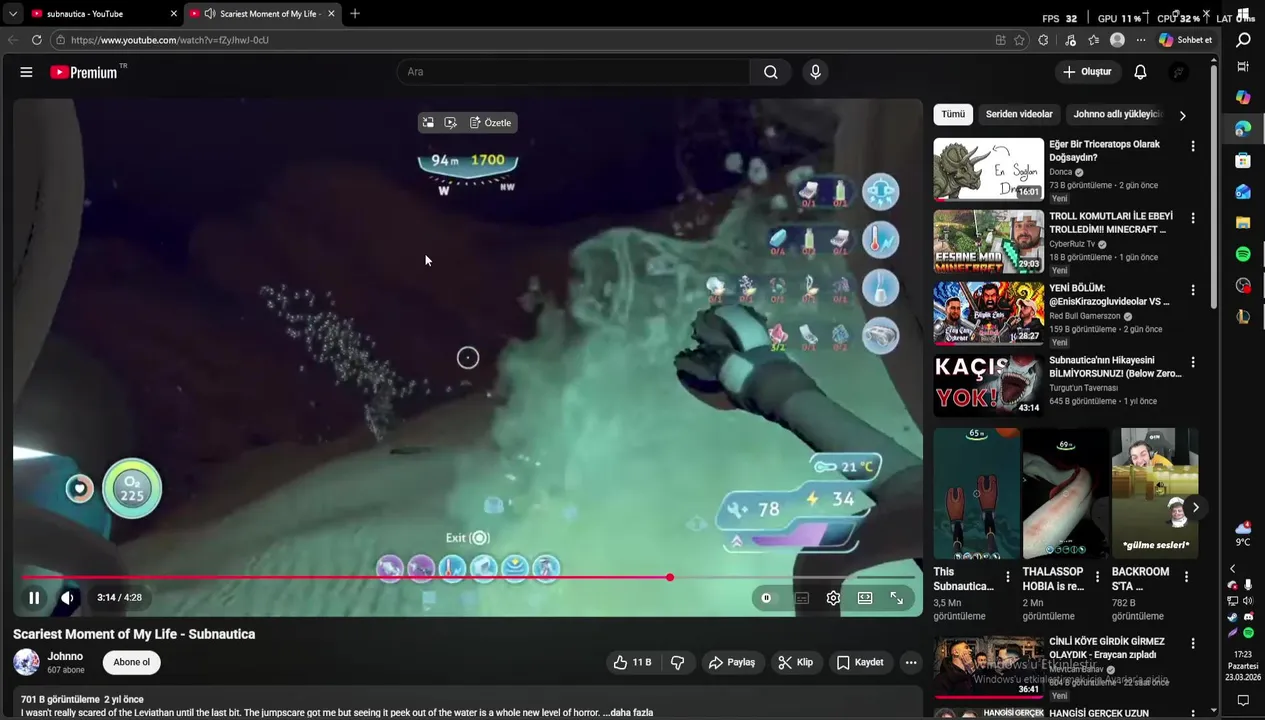Viewport: 1265px width, 720px height.
Task: Switch to theater mode
Action: click(865, 598)
